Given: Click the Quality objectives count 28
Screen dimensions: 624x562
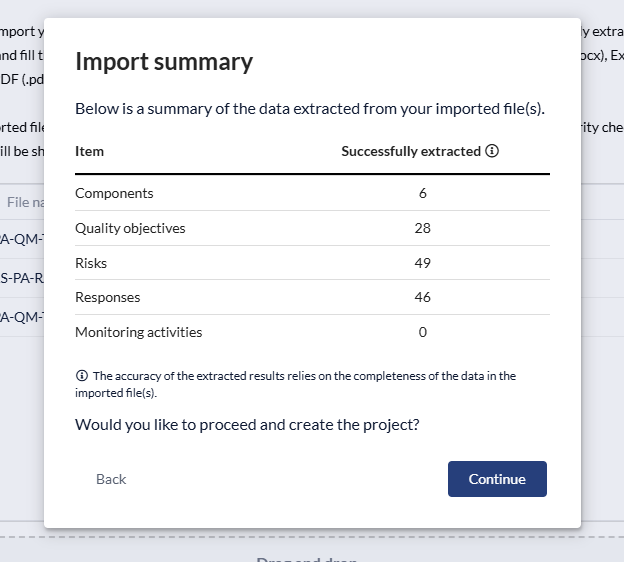Looking at the screenshot, I should click(x=422, y=228).
